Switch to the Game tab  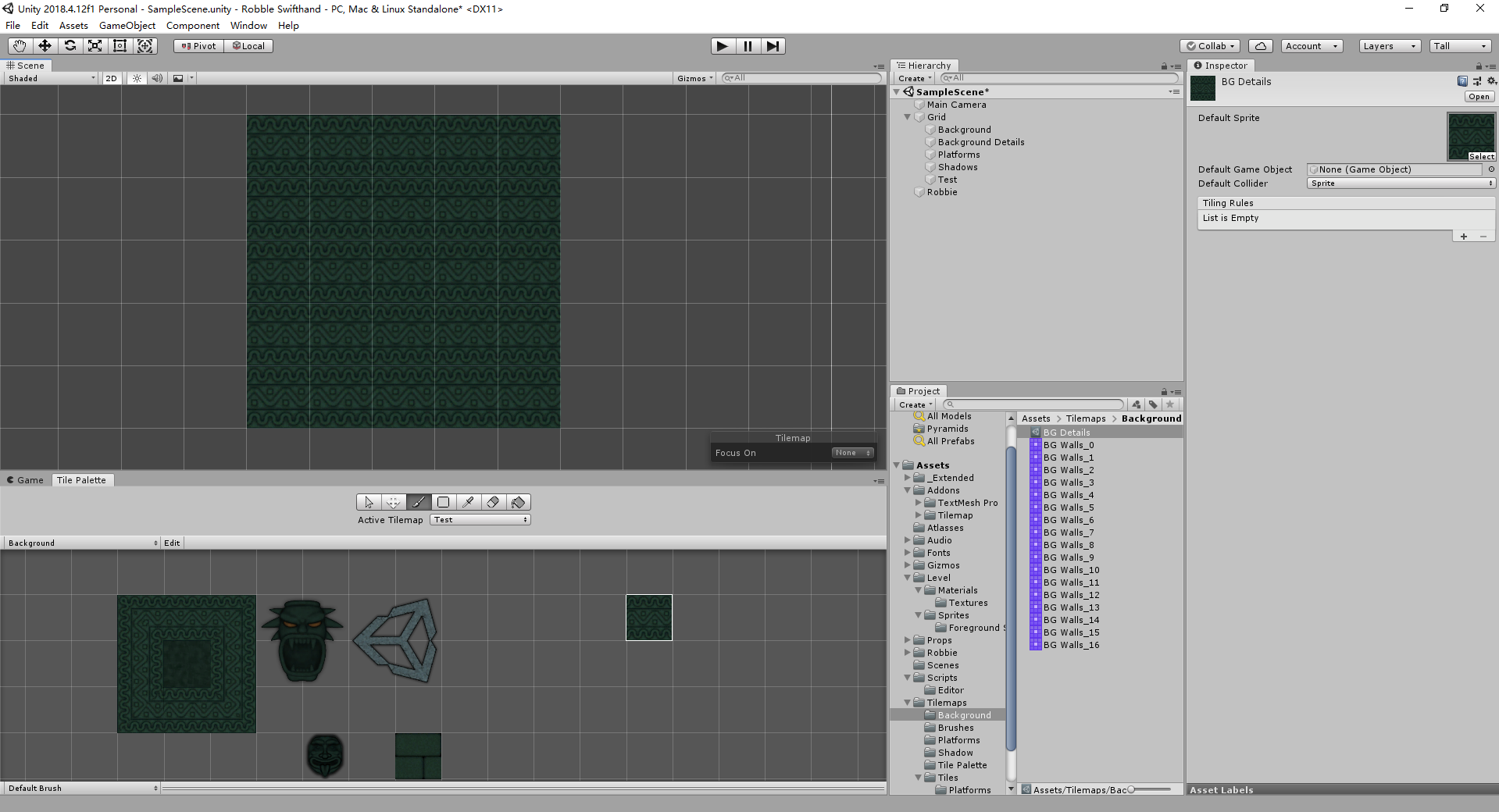(x=25, y=480)
